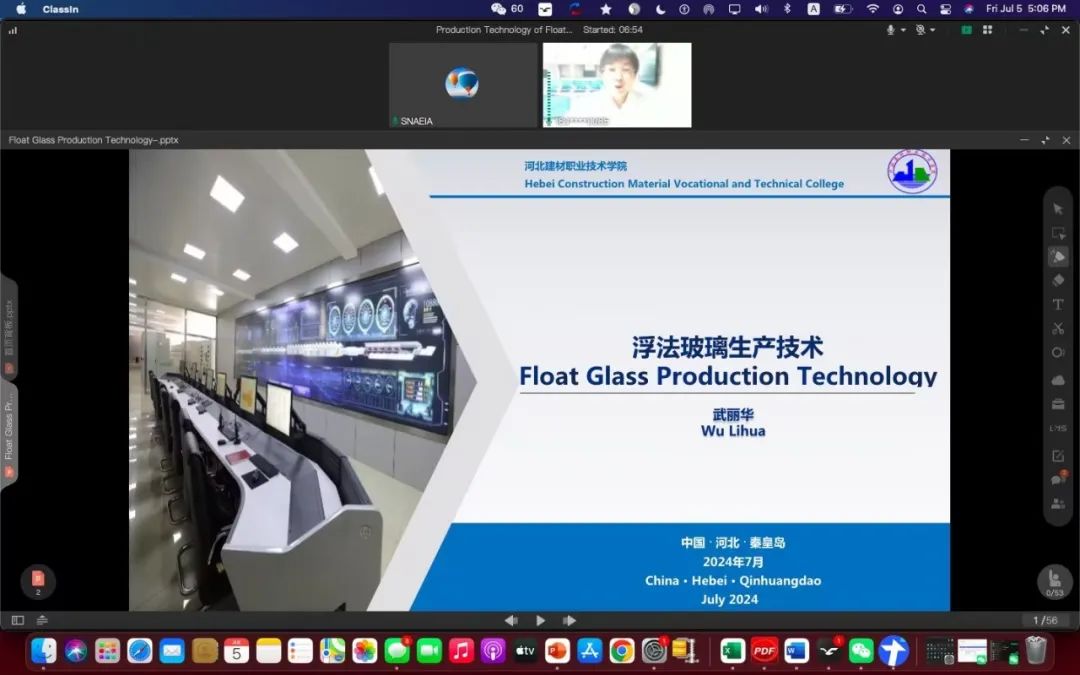Choose the area selection tool in the toolbar
The width and height of the screenshot is (1080, 675).
coord(1058,233)
